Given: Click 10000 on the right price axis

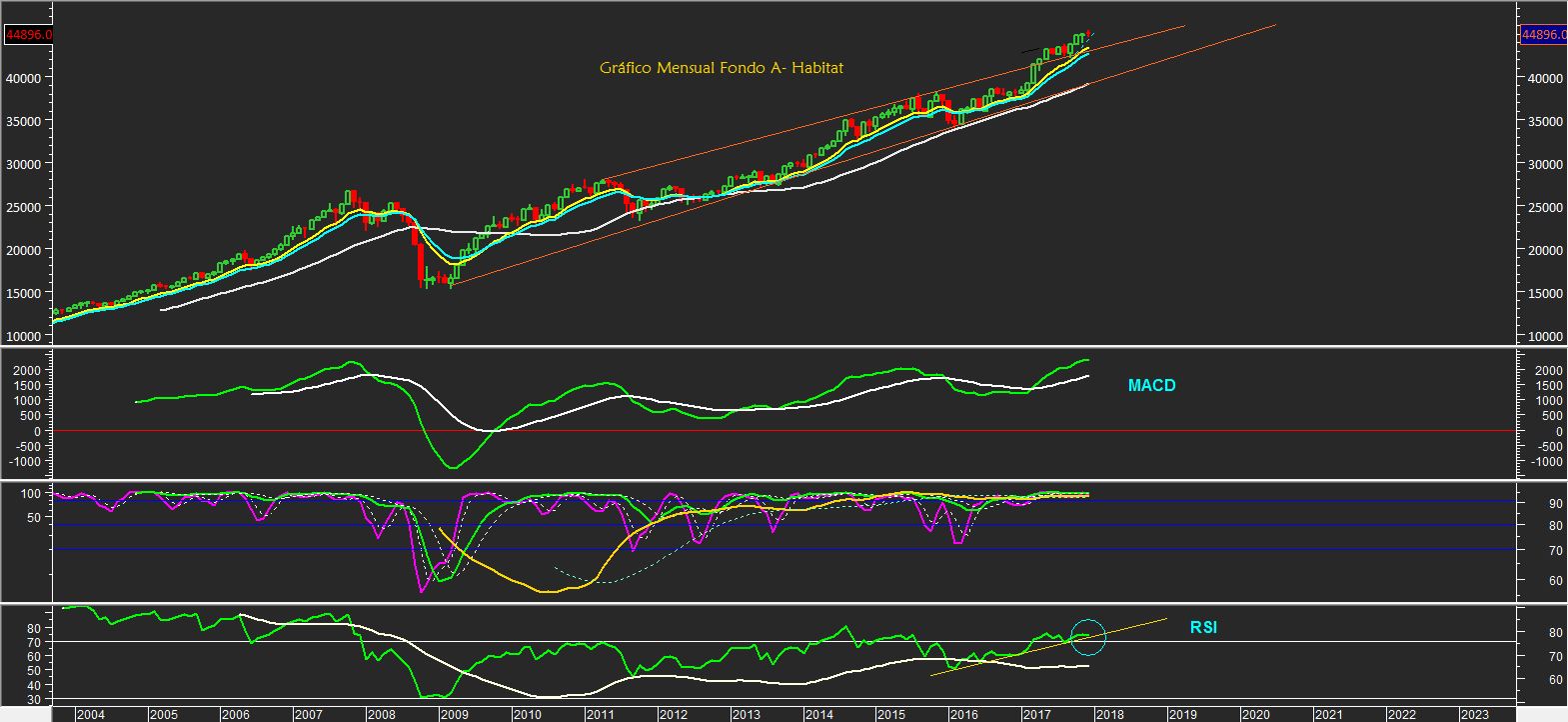Looking at the screenshot, I should click(1546, 337).
